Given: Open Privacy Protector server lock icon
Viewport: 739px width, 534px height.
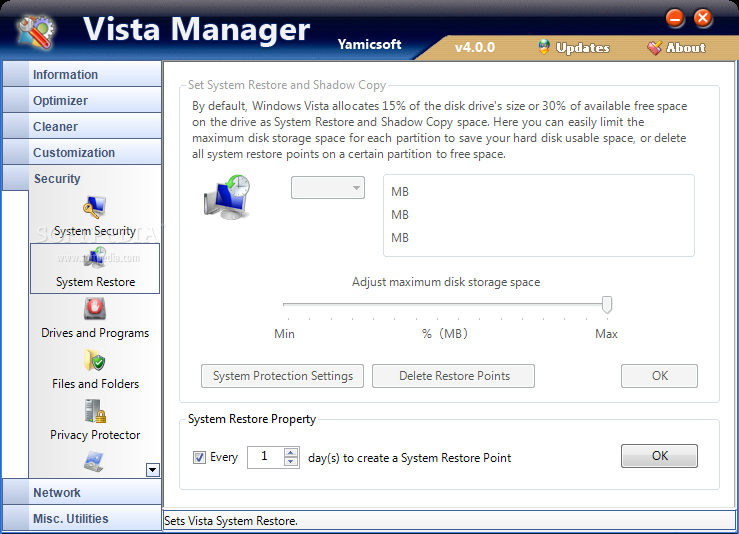Looking at the screenshot, I should [95, 411].
